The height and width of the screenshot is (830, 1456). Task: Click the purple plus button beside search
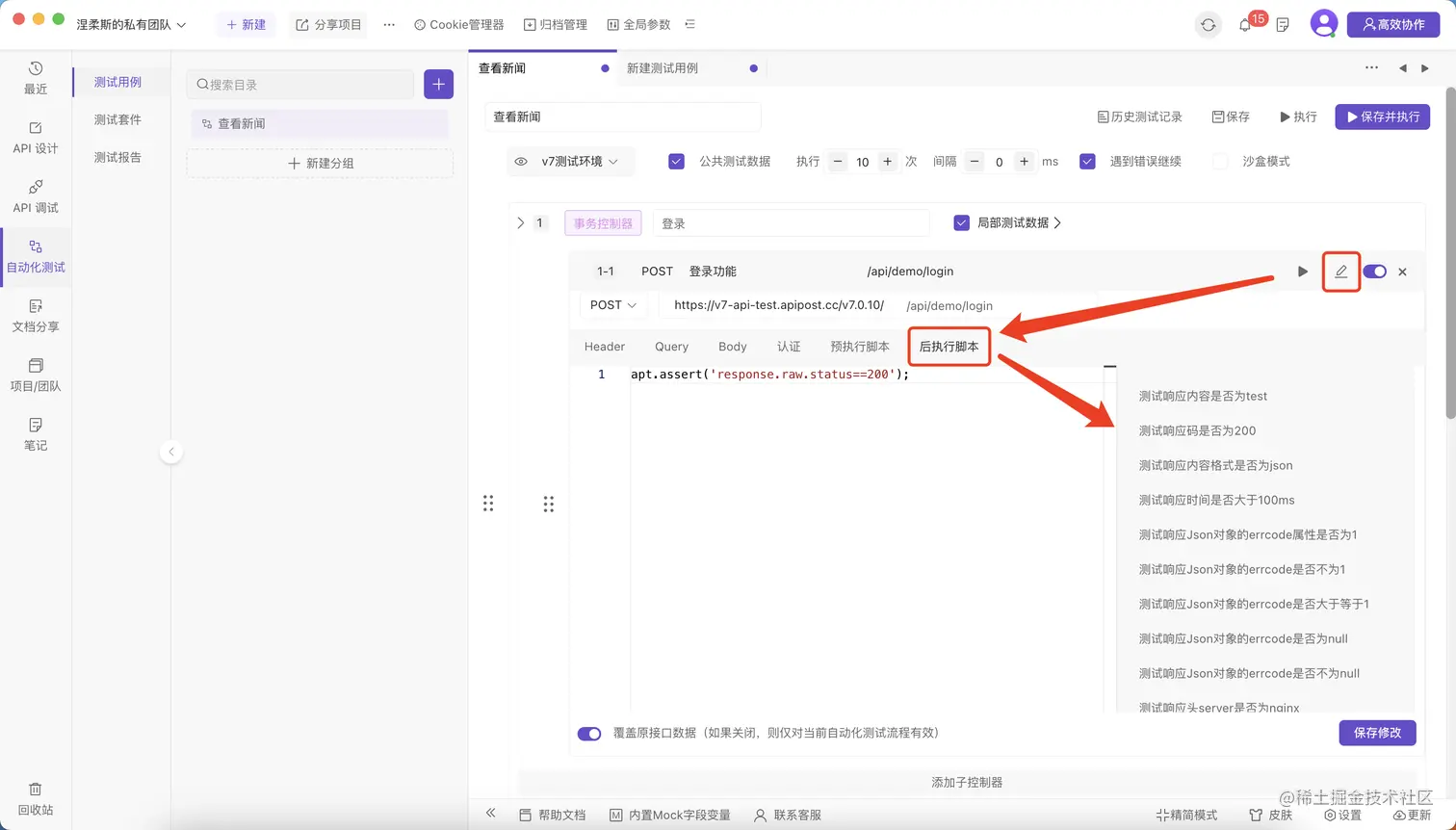(x=439, y=84)
